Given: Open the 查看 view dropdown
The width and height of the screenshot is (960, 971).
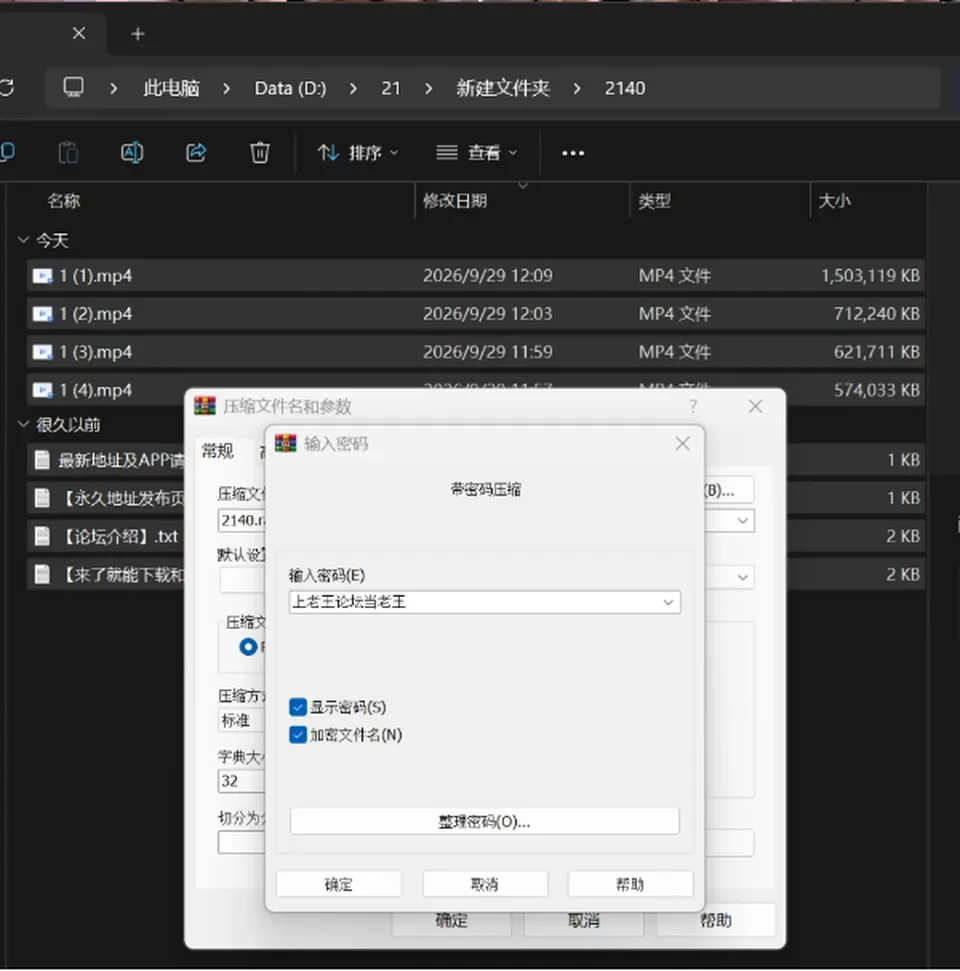Looking at the screenshot, I should 476,152.
